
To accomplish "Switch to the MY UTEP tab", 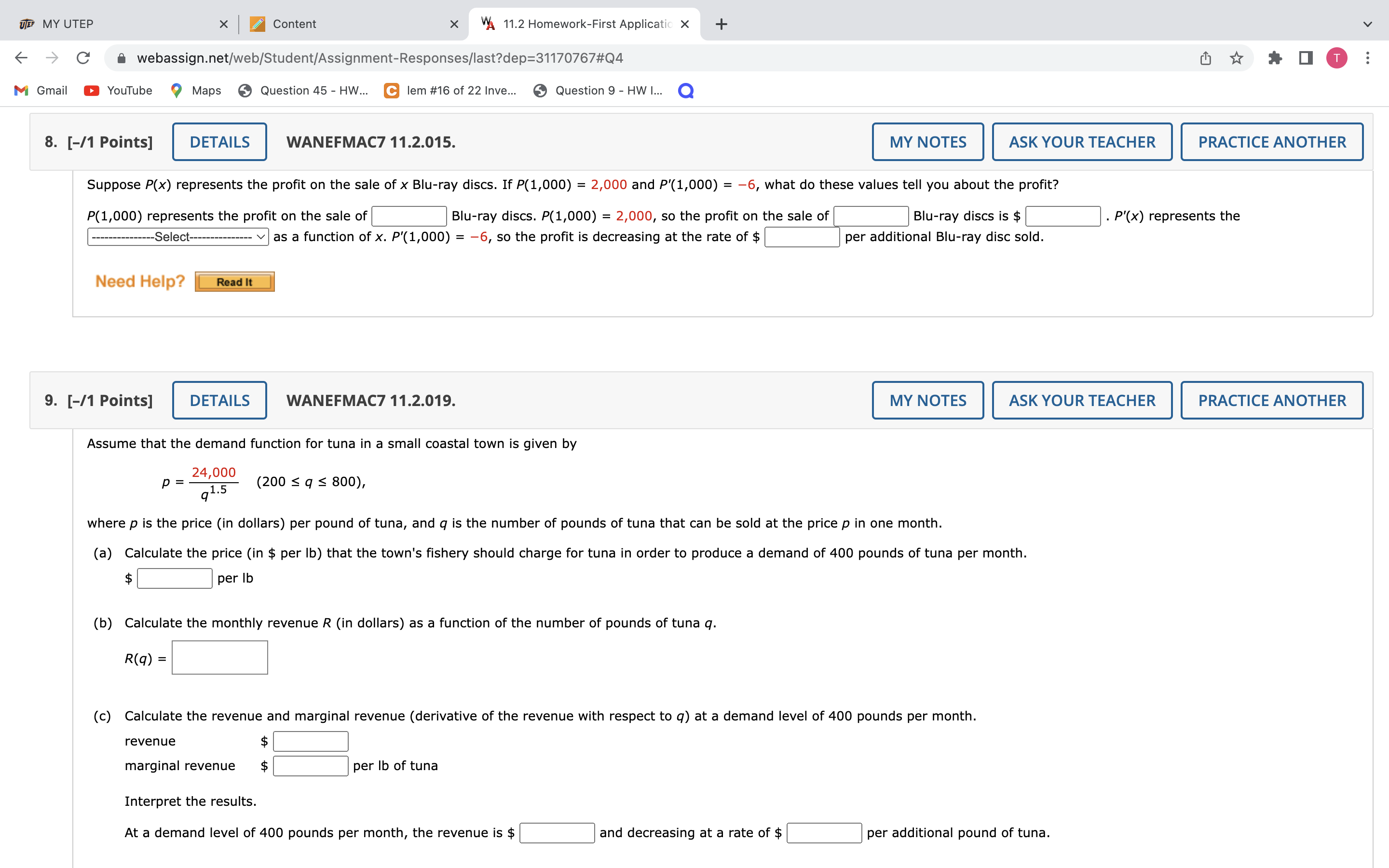I will [68, 24].
